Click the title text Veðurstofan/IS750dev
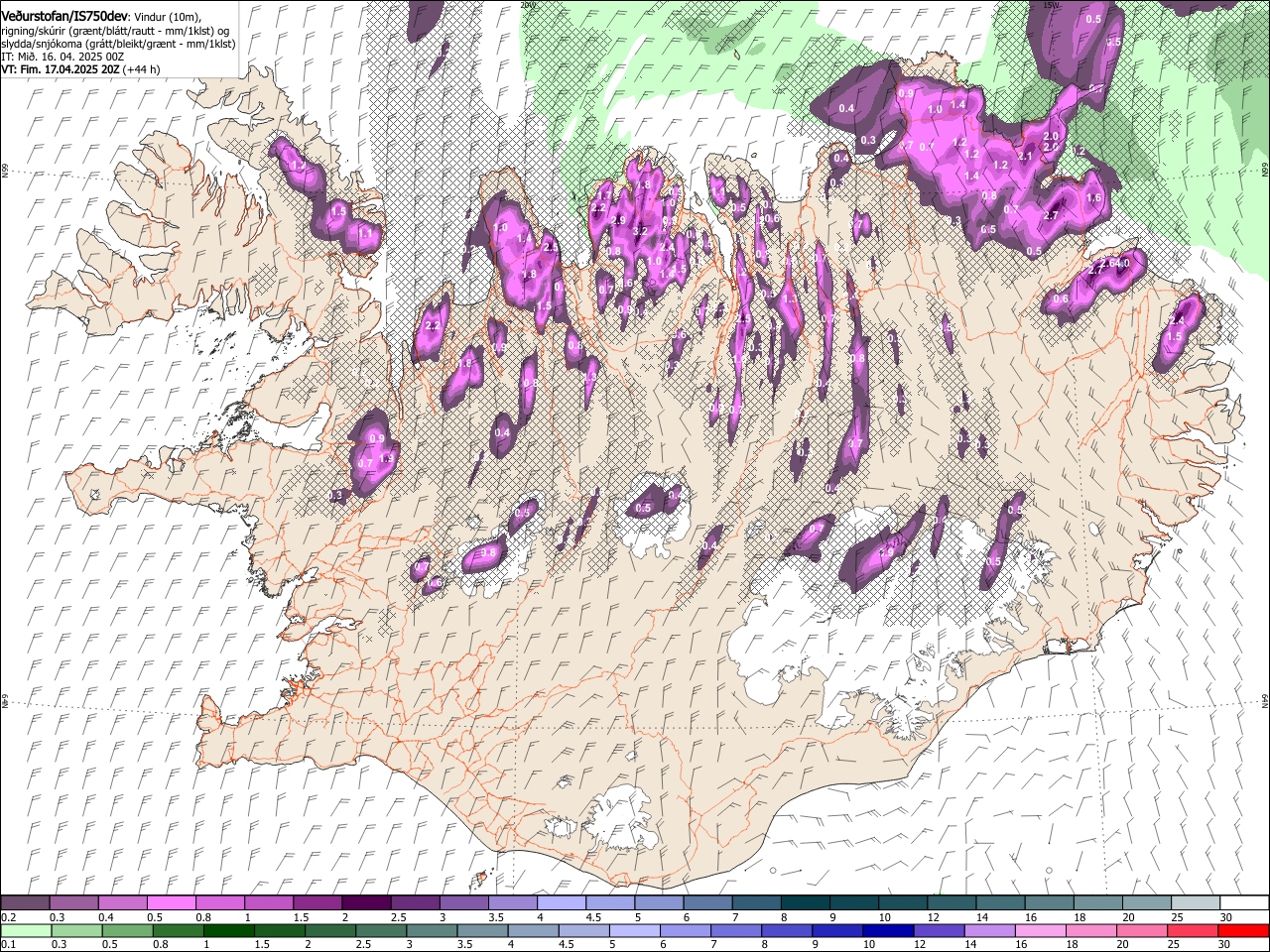Image resolution: width=1270 pixels, height=952 pixels. coord(64,17)
